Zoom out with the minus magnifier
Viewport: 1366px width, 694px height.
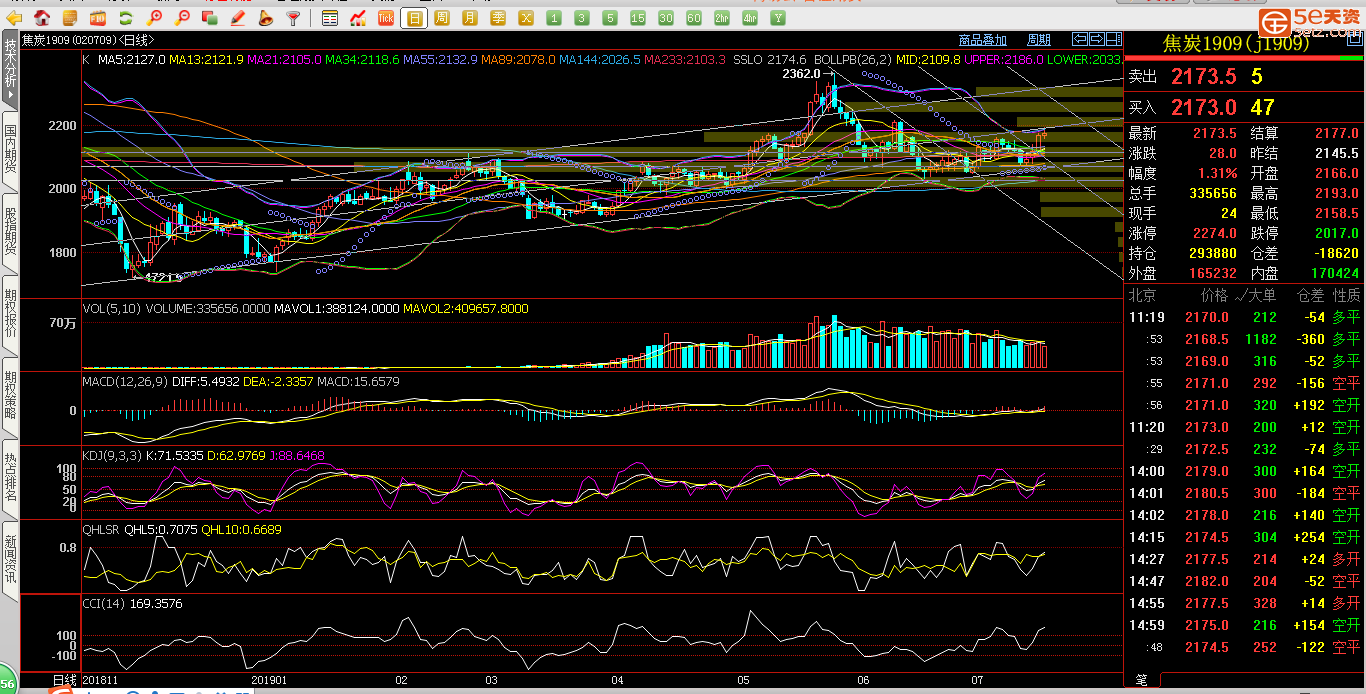(182, 18)
